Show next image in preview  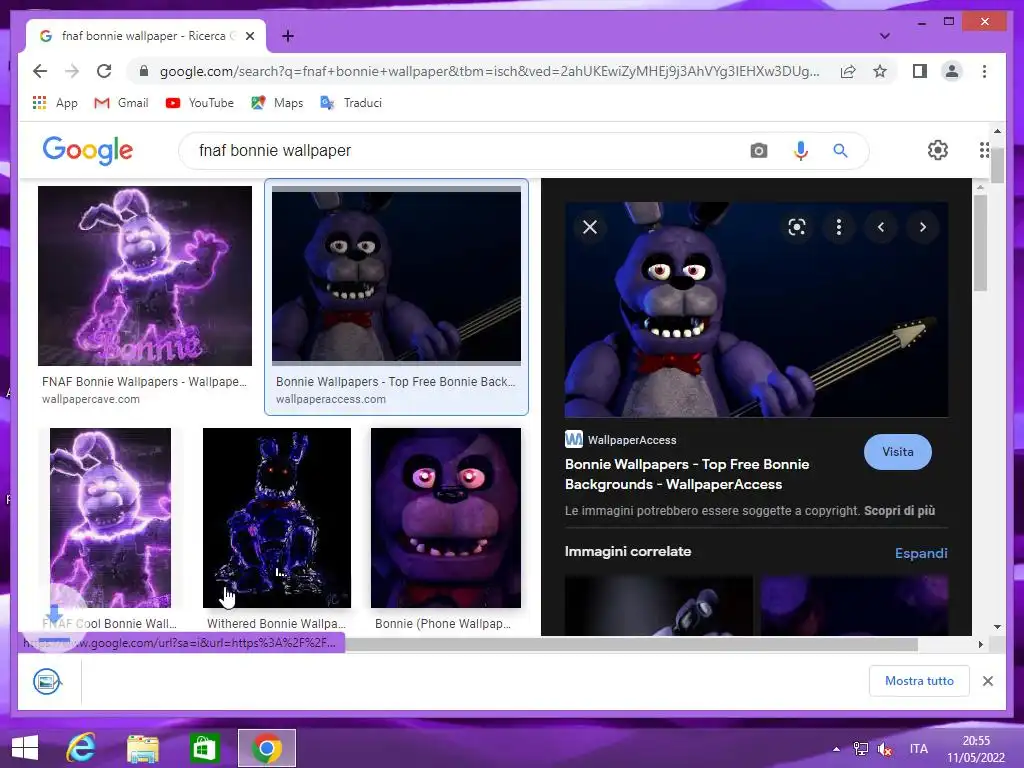coord(923,227)
